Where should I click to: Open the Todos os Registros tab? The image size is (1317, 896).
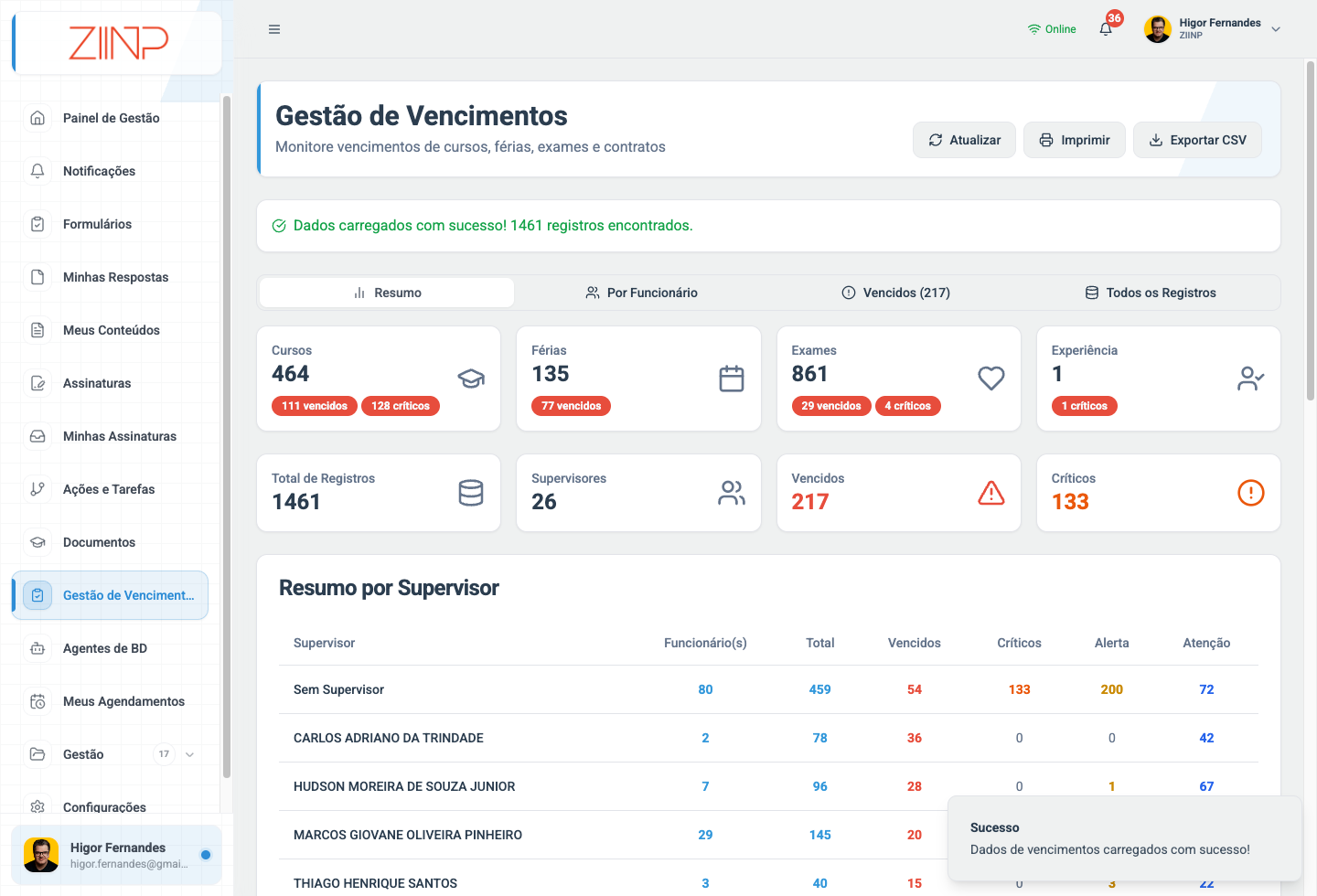coord(1151,293)
